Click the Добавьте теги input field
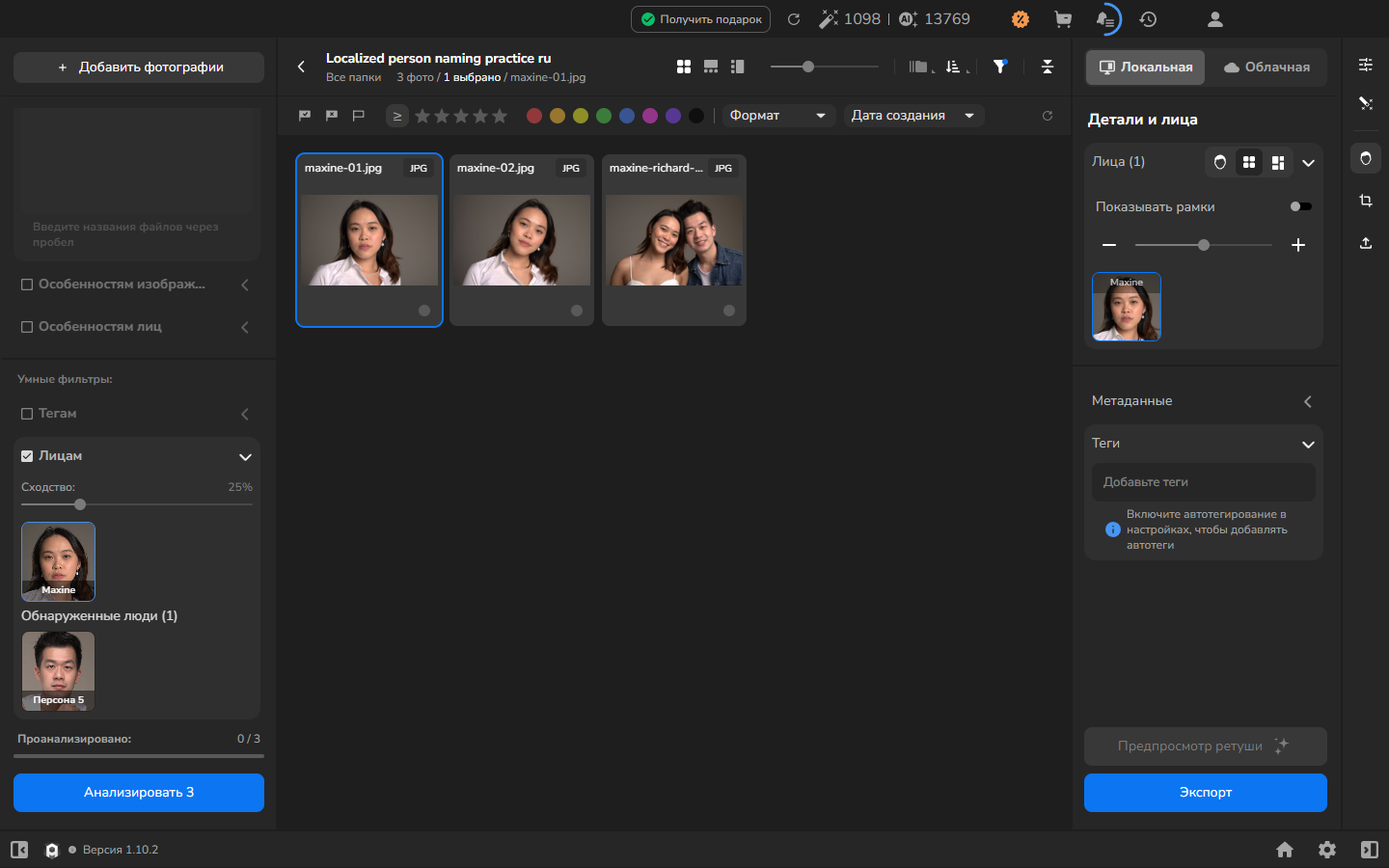Screen dimensions: 1389x868 coord(1204,482)
